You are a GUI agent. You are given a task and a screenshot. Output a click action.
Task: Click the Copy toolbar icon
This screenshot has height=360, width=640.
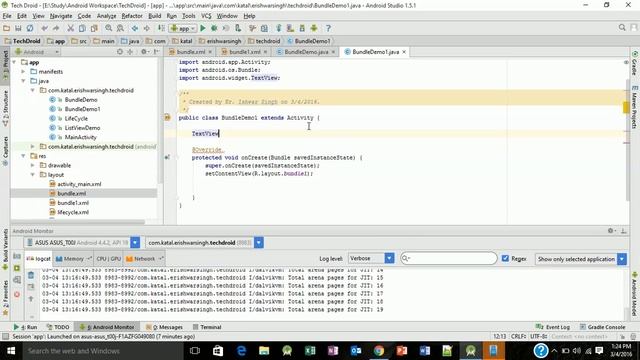coord(82,28)
